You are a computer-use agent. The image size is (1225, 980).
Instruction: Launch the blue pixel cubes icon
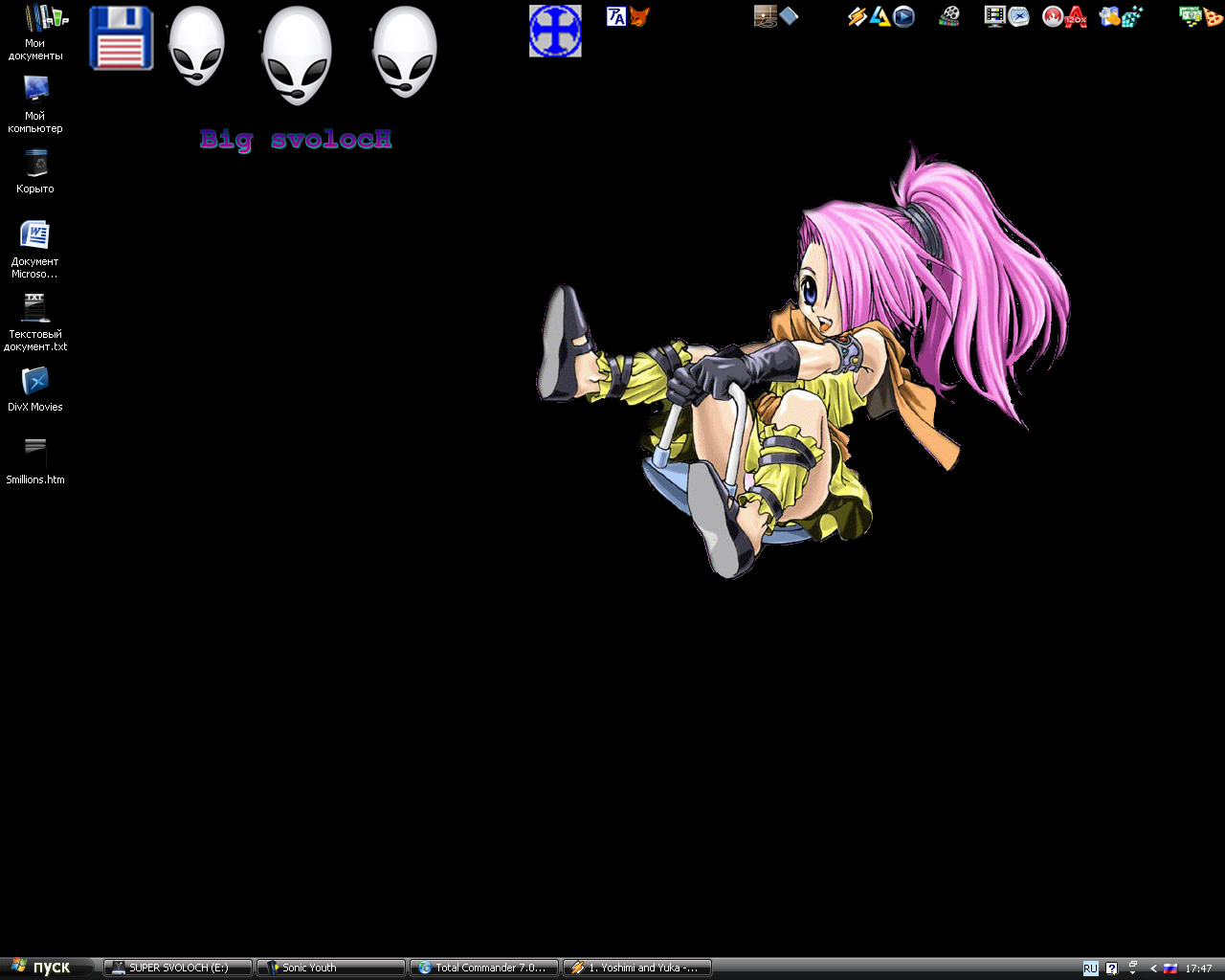(x=1133, y=16)
